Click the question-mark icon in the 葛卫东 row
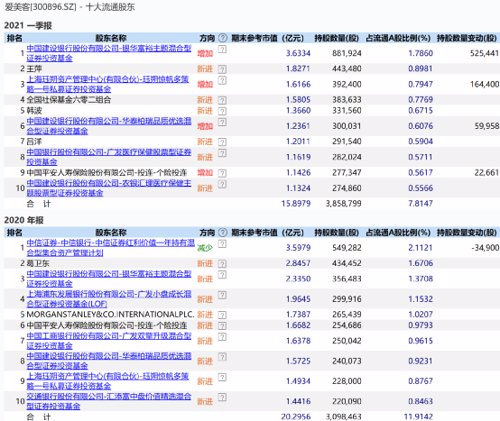The image size is (500, 421). coord(222,264)
